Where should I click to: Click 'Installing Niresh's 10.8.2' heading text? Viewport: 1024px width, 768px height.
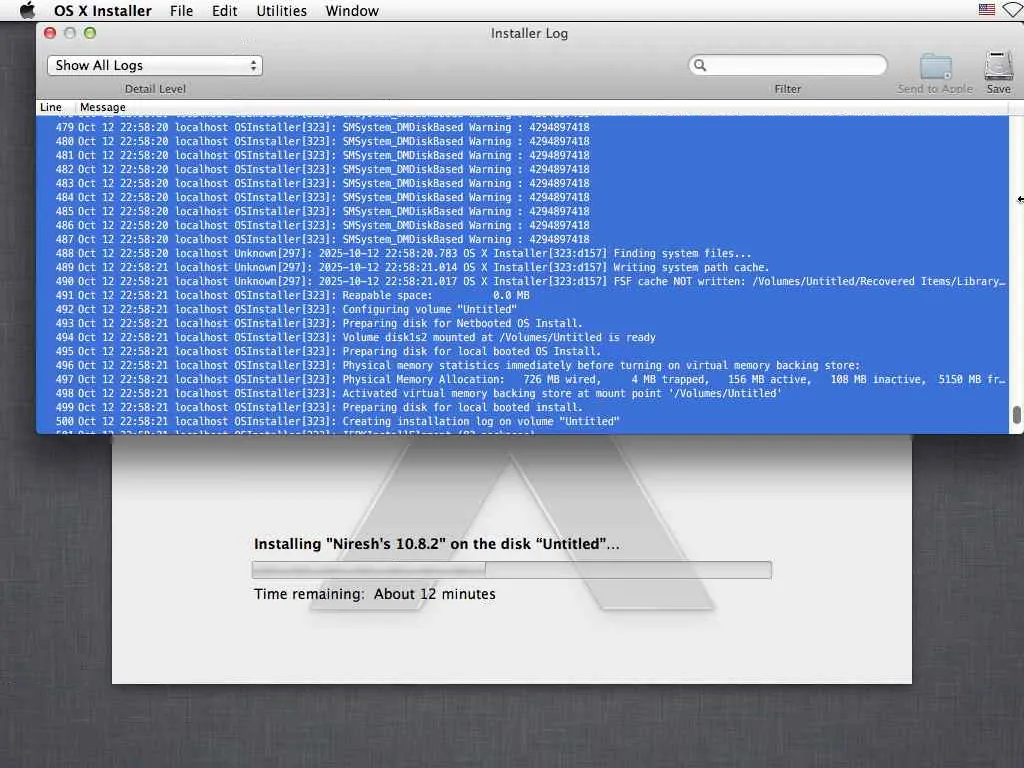pyautogui.click(x=436, y=544)
